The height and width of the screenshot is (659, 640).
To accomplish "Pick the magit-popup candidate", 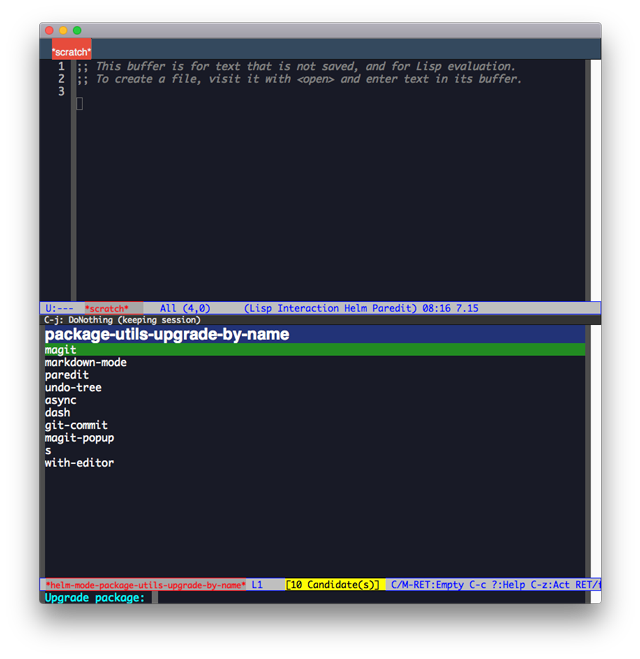I will click(x=79, y=438).
